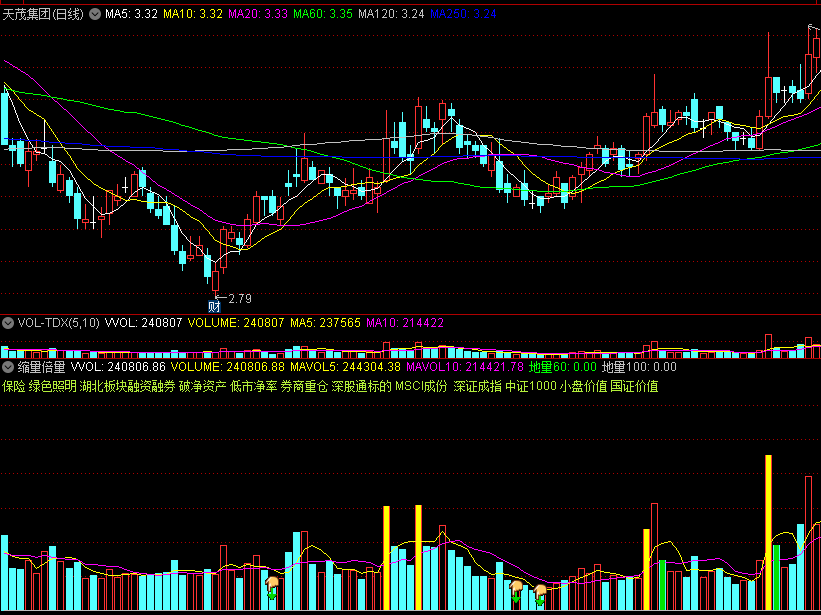Open the 融资融券 tag

click(151, 387)
